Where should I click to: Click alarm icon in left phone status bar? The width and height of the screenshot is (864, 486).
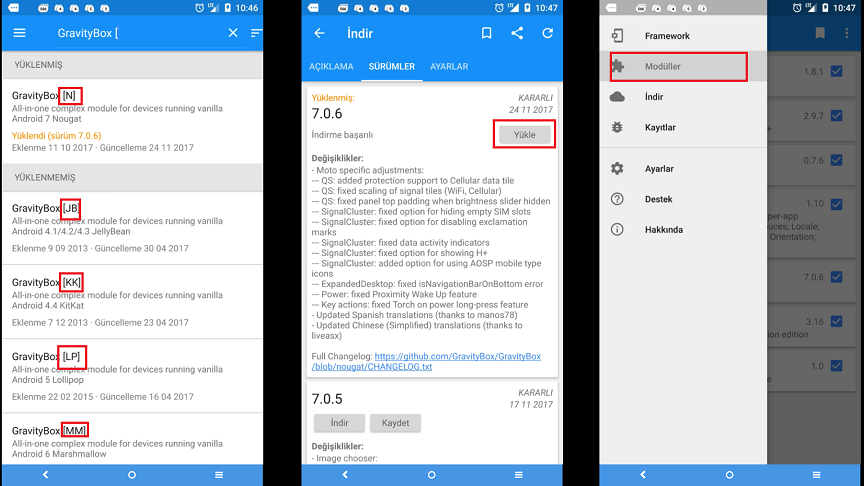tap(199, 8)
